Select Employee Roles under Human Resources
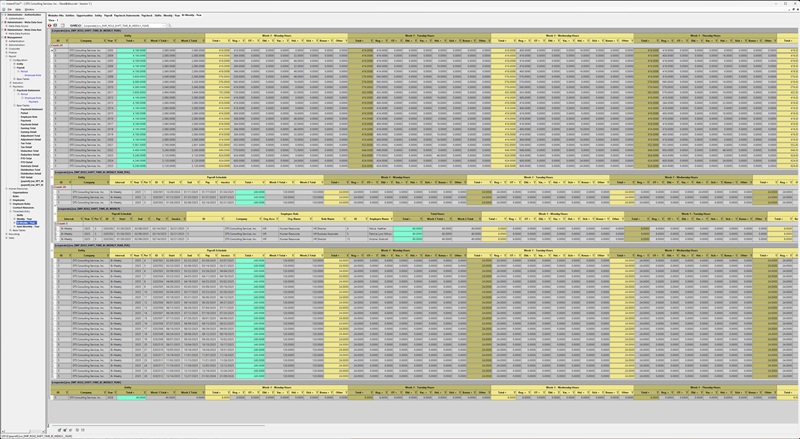The image size is (800, 439). [20, 202]
